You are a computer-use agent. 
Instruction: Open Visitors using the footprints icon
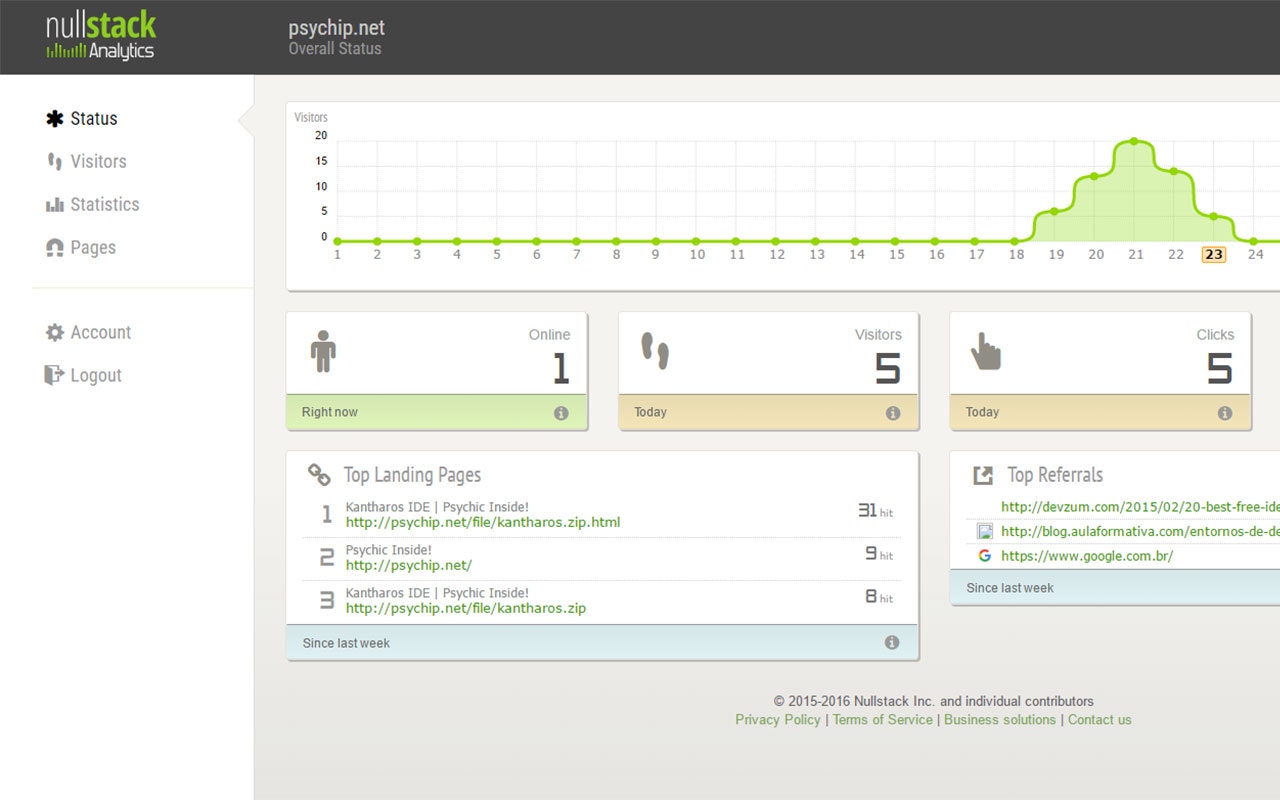(x=55, y=161)
